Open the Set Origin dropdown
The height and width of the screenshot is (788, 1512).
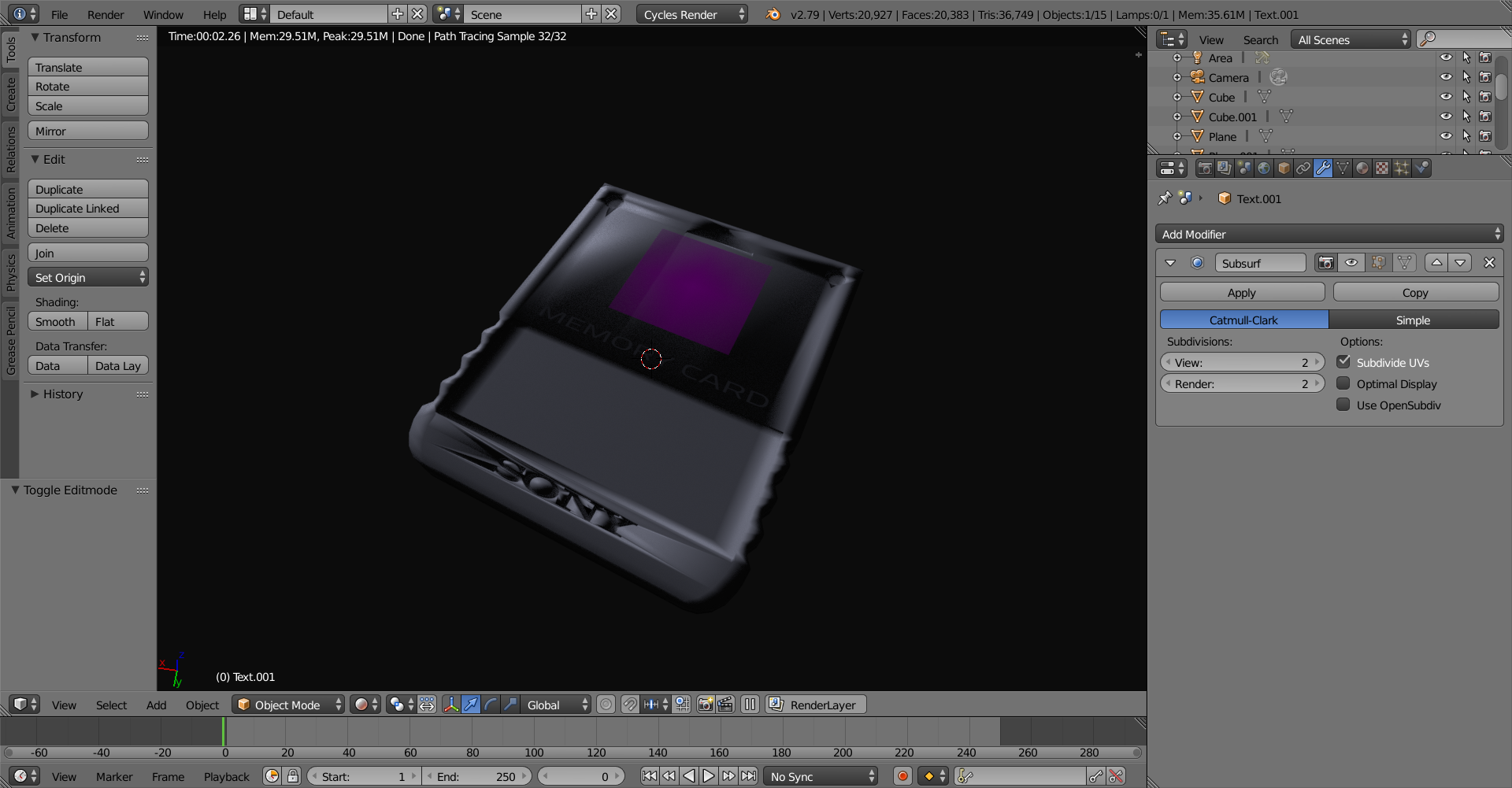88,277
